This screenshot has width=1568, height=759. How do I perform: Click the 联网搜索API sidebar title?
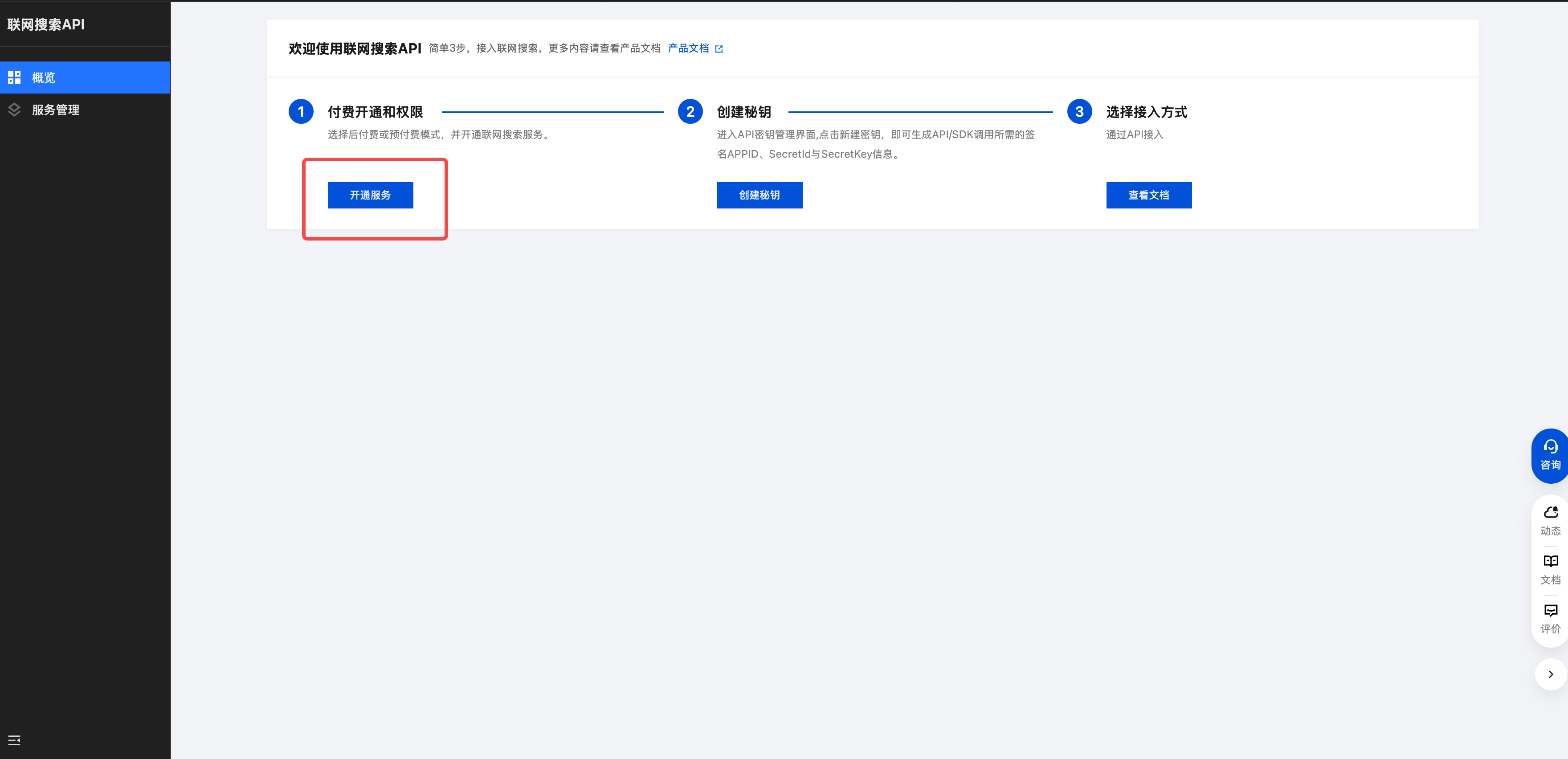tap(45, 24)
